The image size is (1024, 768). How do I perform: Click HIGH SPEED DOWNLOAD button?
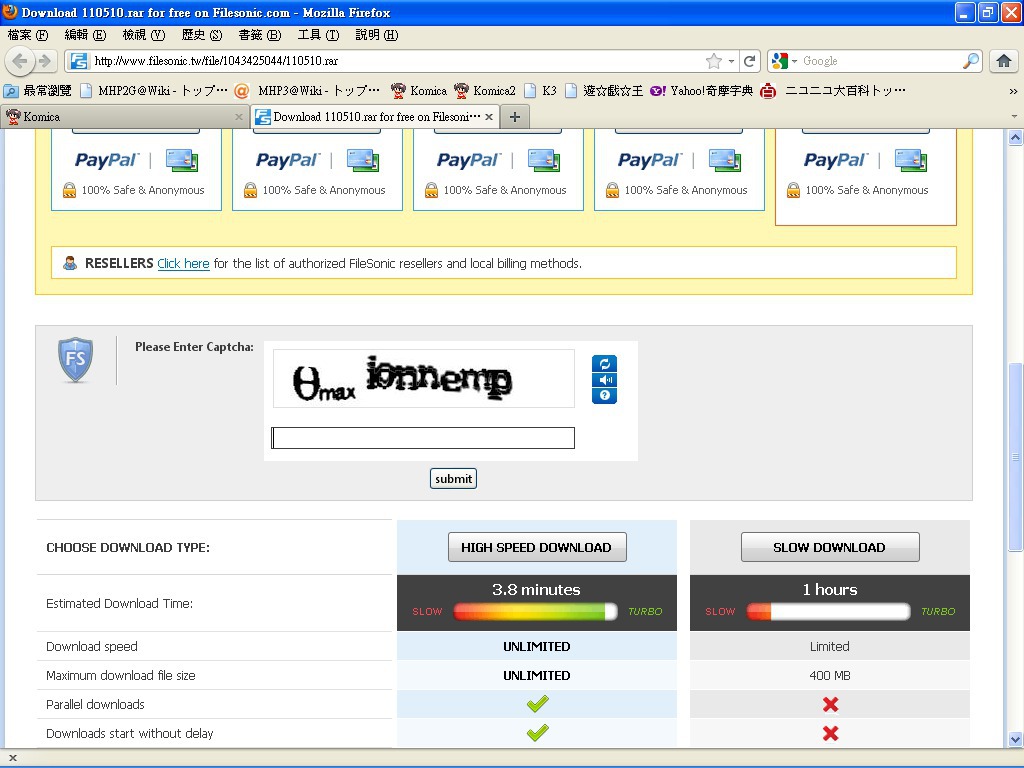(x=537, y=547)
